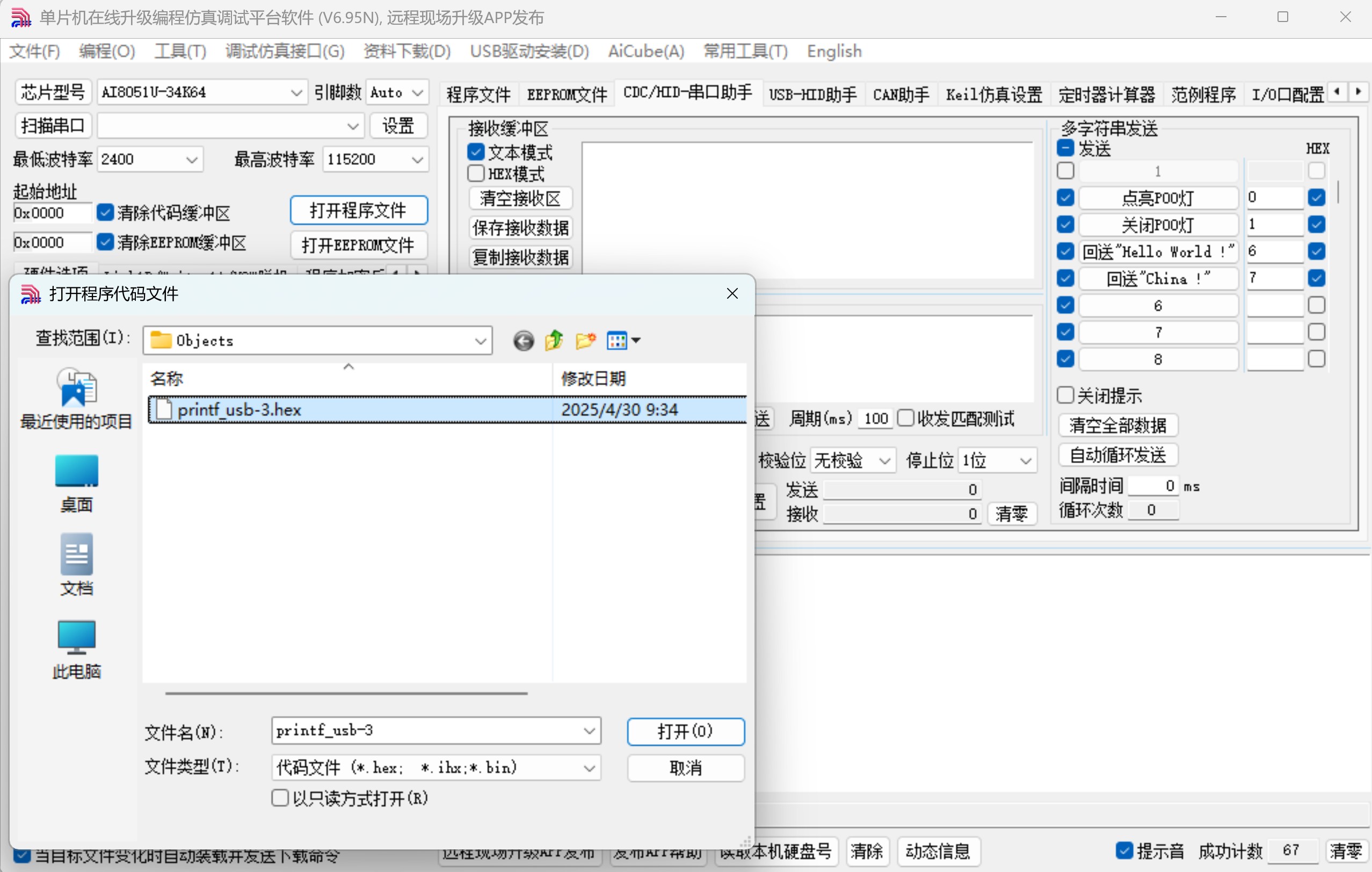
Task: Check the send box for row 1
Action: pyautogui.click(x=1065, y=170)
